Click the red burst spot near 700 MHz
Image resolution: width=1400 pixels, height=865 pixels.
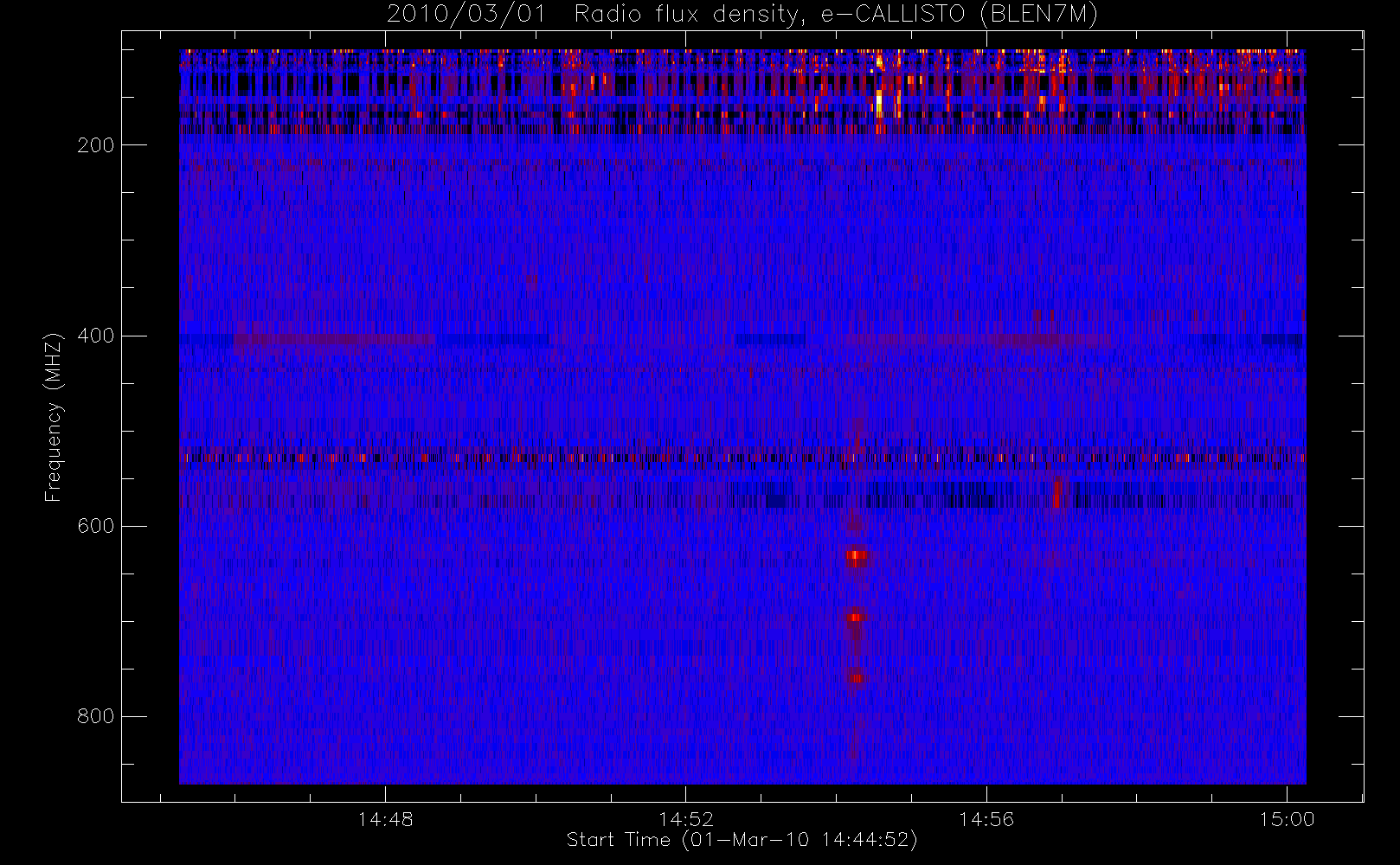click(x=856, y=617)
